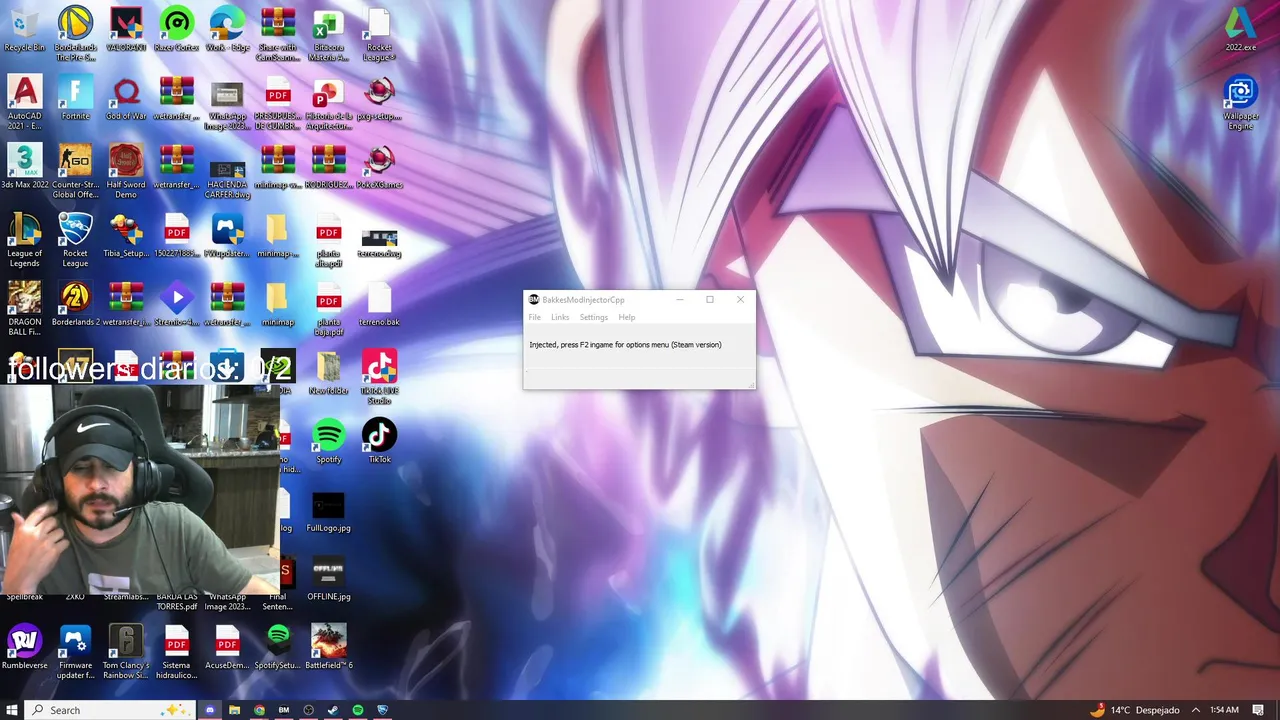The height and width of the screenshot is (720, 1280).
Task: Select the planta alta.pdf file
Action: point(328,241)
